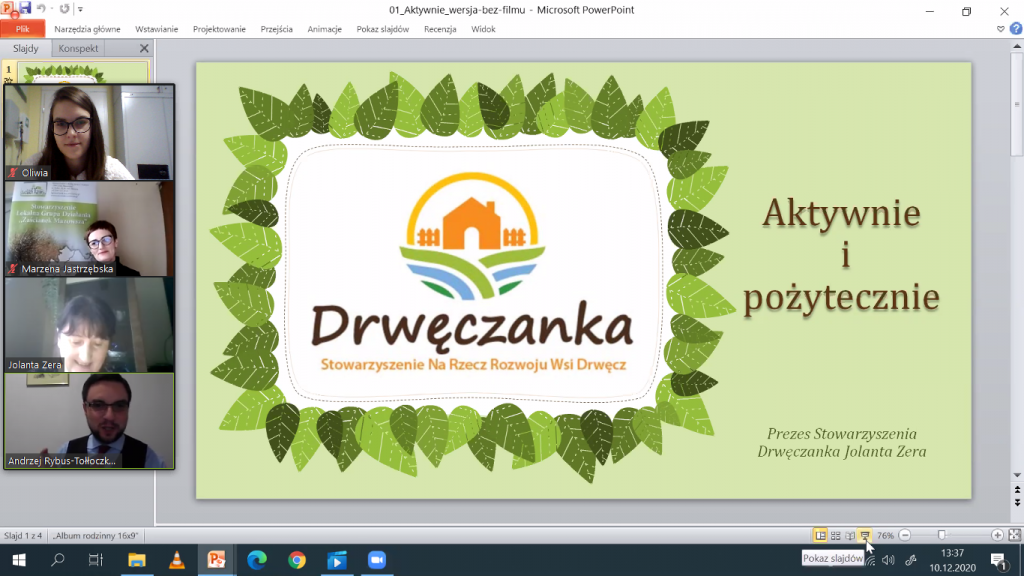Select the Slajdy pane tab
Screen dimensions: 1024x576
[26, 48]
